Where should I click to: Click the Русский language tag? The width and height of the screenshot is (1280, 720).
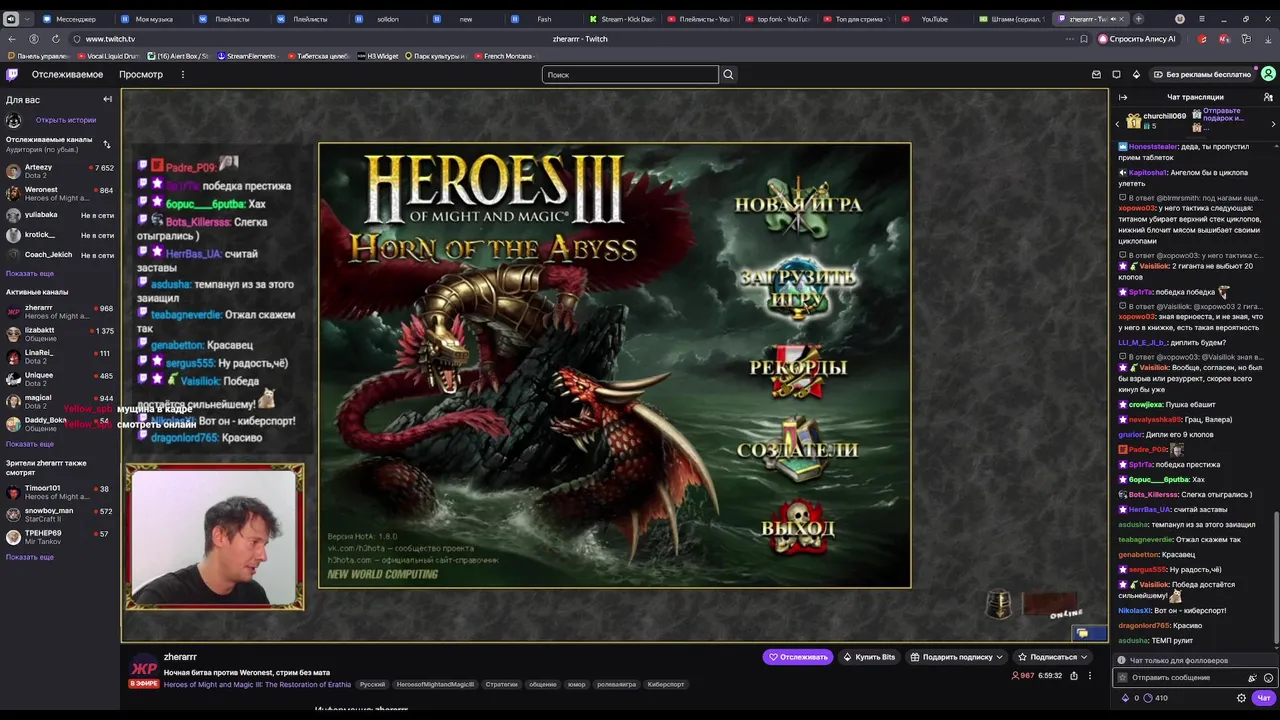coord(372,685)
